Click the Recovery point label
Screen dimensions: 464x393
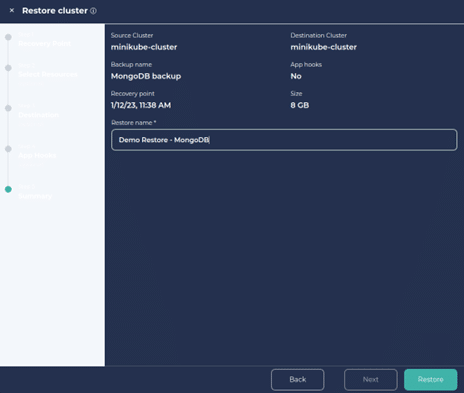pos(133,94)
